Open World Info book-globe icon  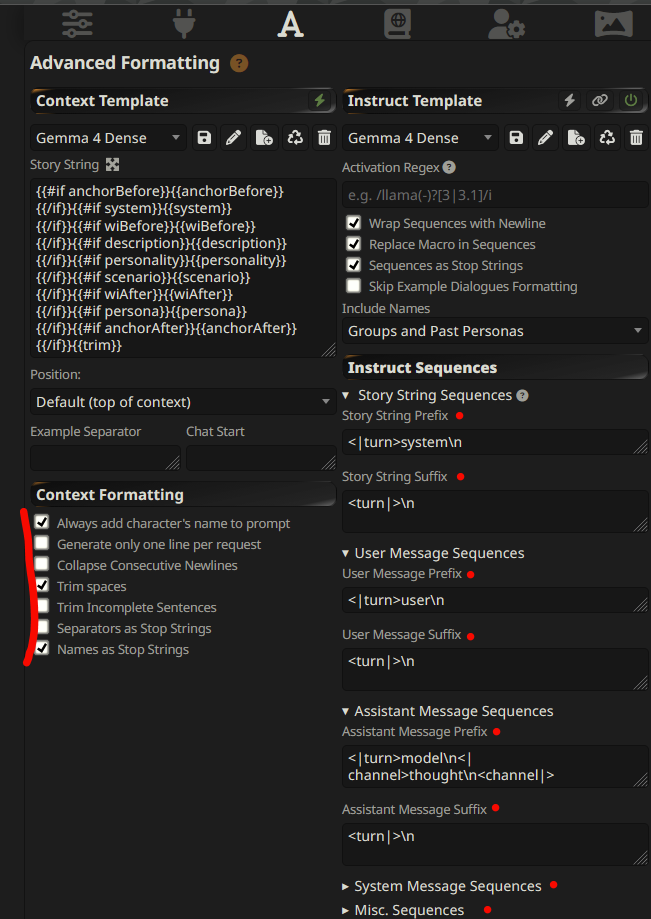[x=398, y=25]
